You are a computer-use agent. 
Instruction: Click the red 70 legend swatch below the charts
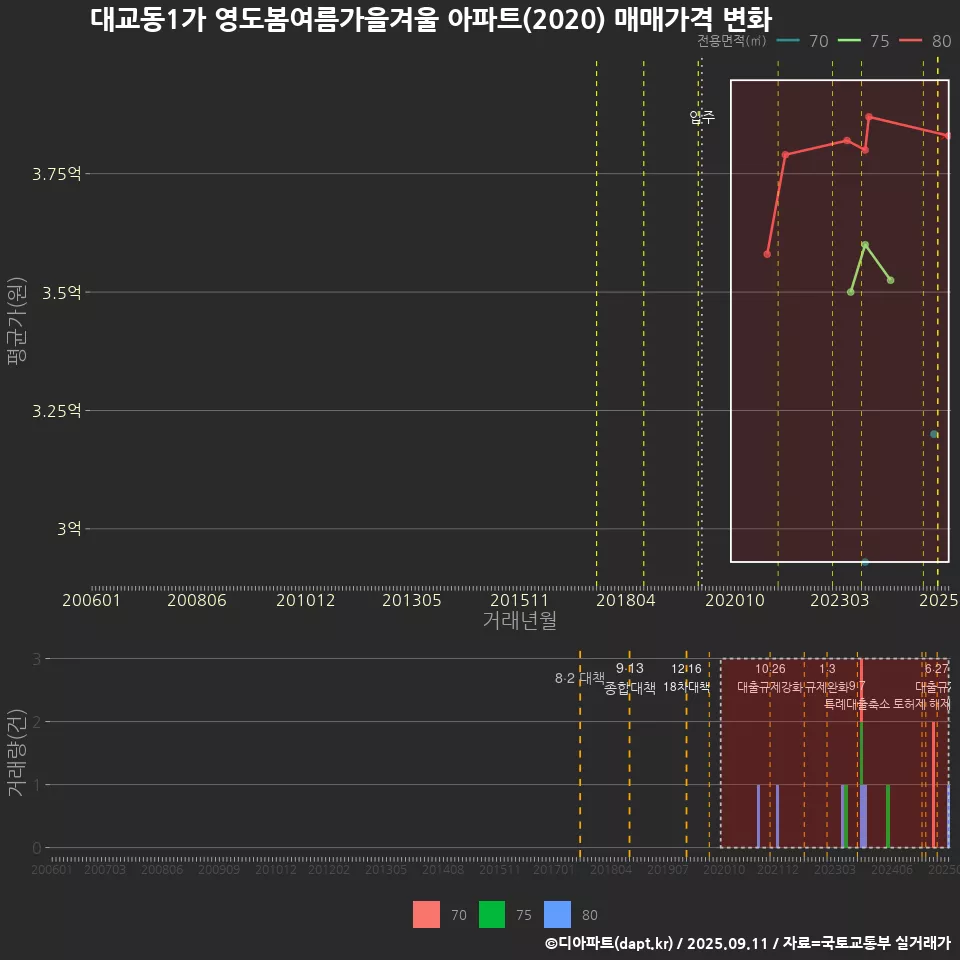[x=426, y=914]
